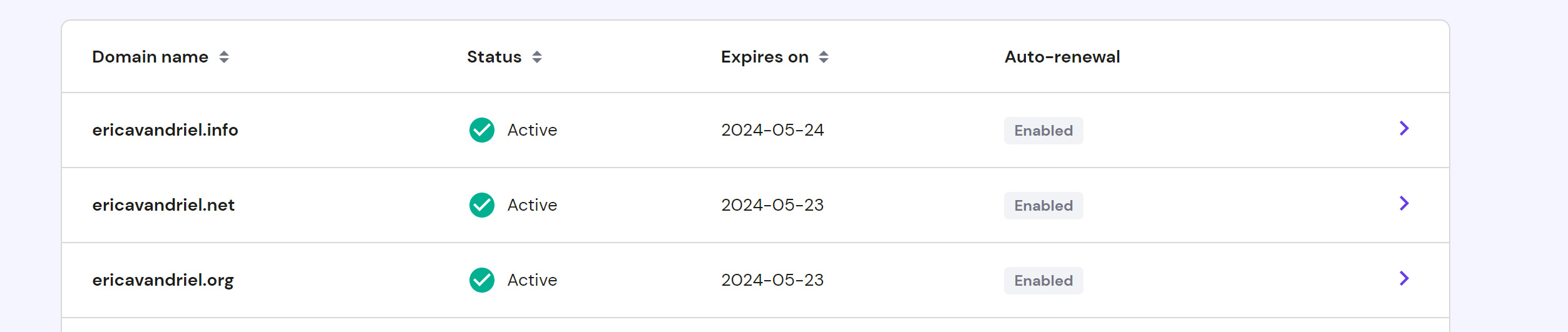The width and height of the screenshot is (1568, 332).
Task: Open the ericavandriel.info domain link
Action: click(x=165, y=130)
